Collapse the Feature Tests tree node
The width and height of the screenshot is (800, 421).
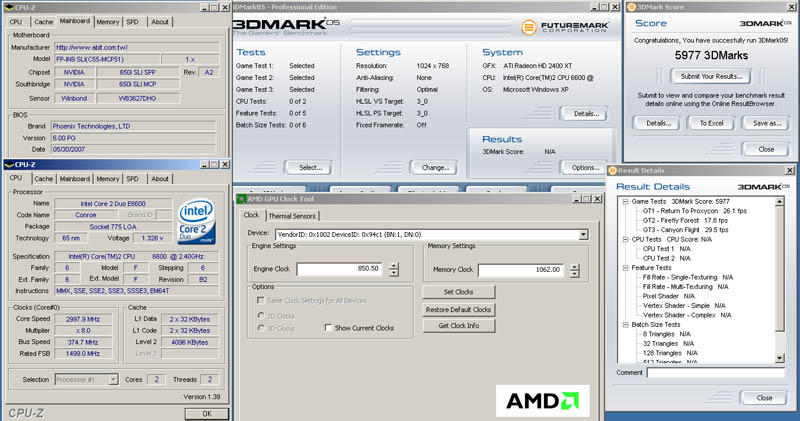[x=625, y=268]
